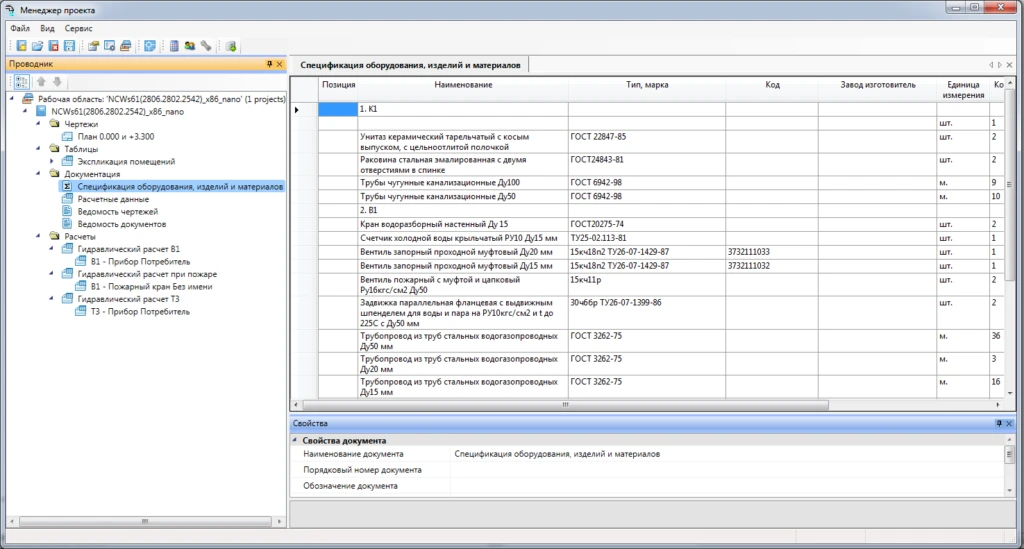Viewport: 1024px width, 549px height.
Task: Open the Сервис menu
Action: click(x=78, y=28)
